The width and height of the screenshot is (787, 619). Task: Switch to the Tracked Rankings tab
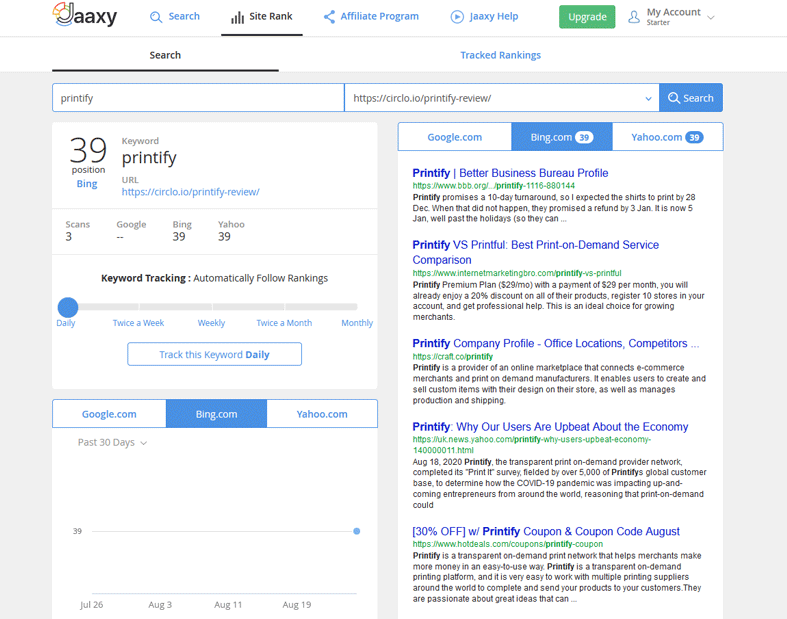click(500, 55)
